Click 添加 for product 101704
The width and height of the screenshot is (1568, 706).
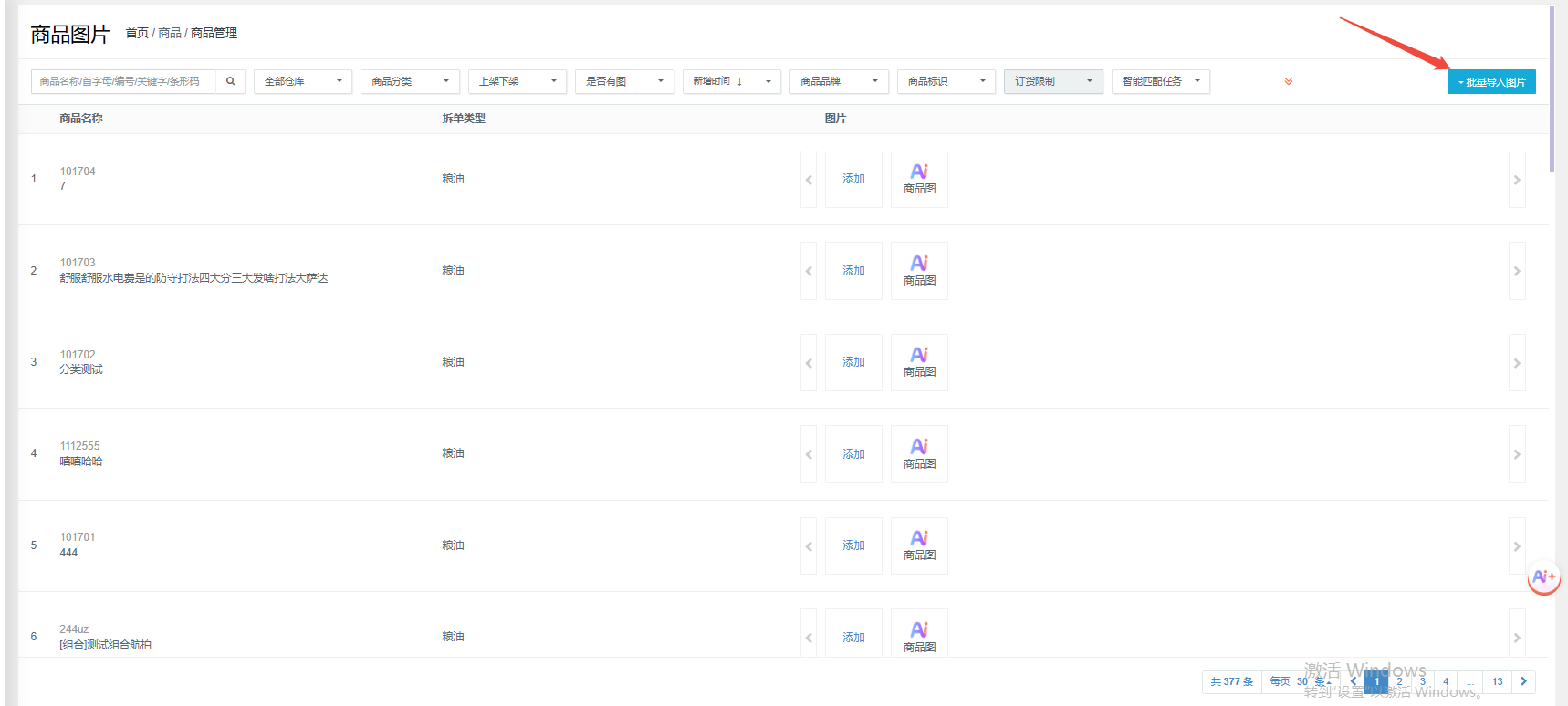coord(853,179)
